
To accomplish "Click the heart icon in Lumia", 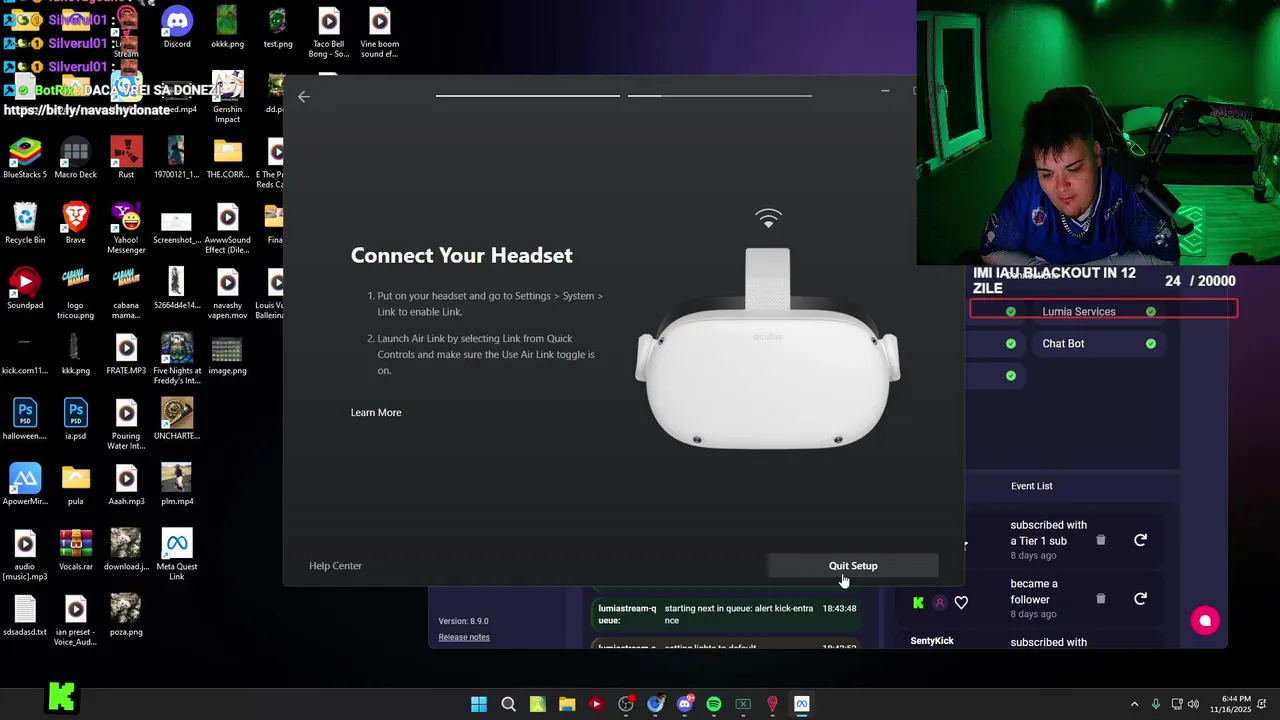I will tap(961, 603).
